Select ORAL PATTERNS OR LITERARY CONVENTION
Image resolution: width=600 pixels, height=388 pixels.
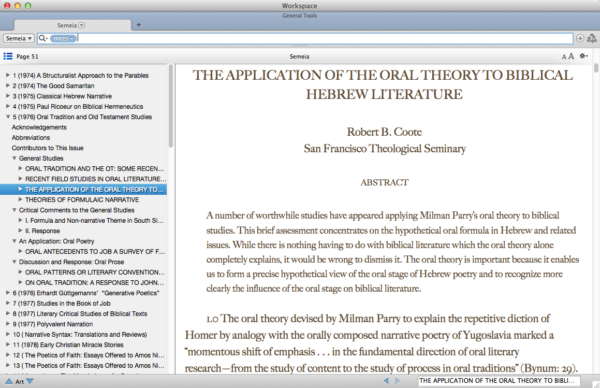pos(95,272)
